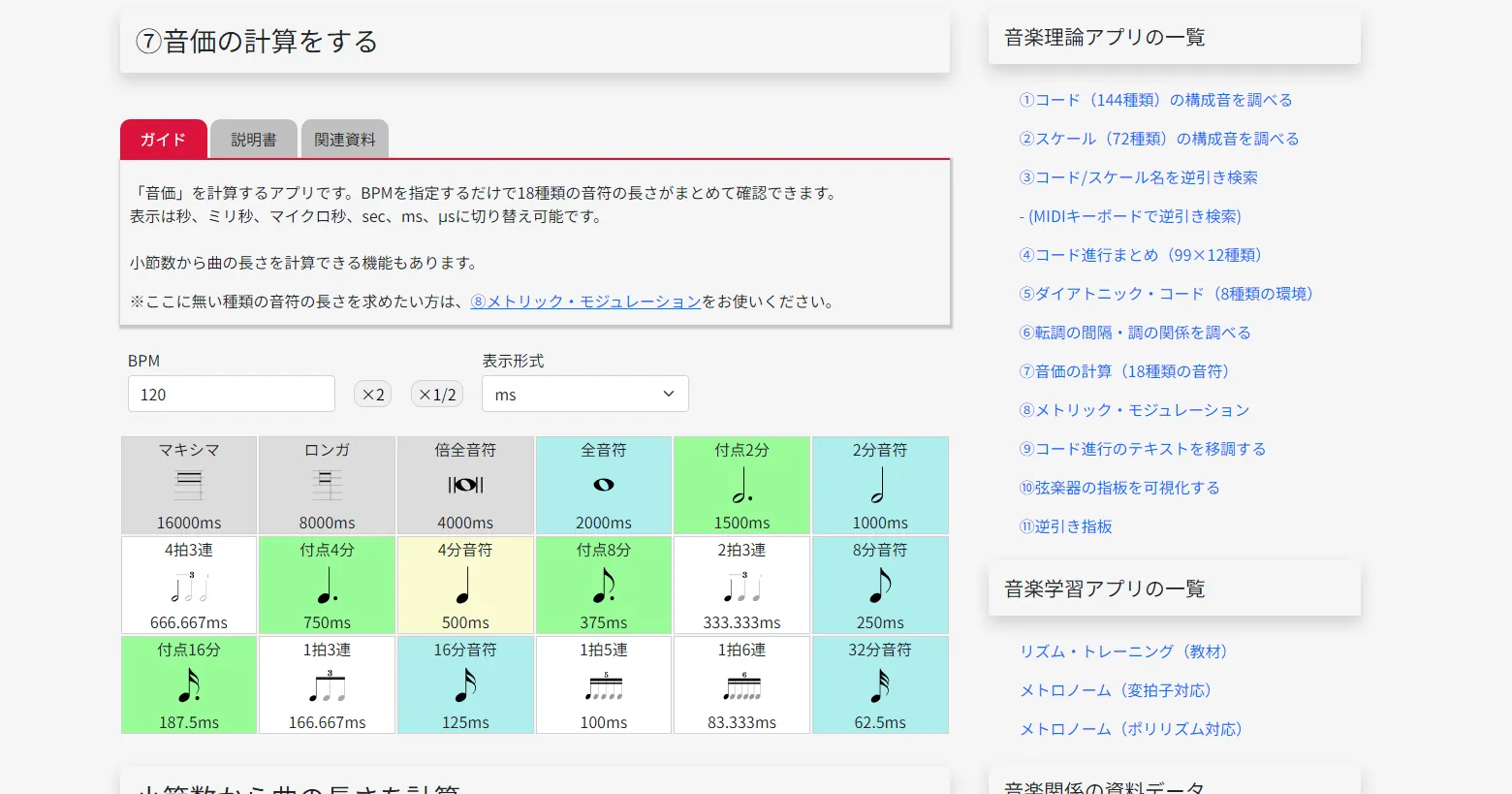Open ①コード（144種類）の構成音を調べる link
The width and height of the screenshot is (1512, 794).
[1155, 100]
